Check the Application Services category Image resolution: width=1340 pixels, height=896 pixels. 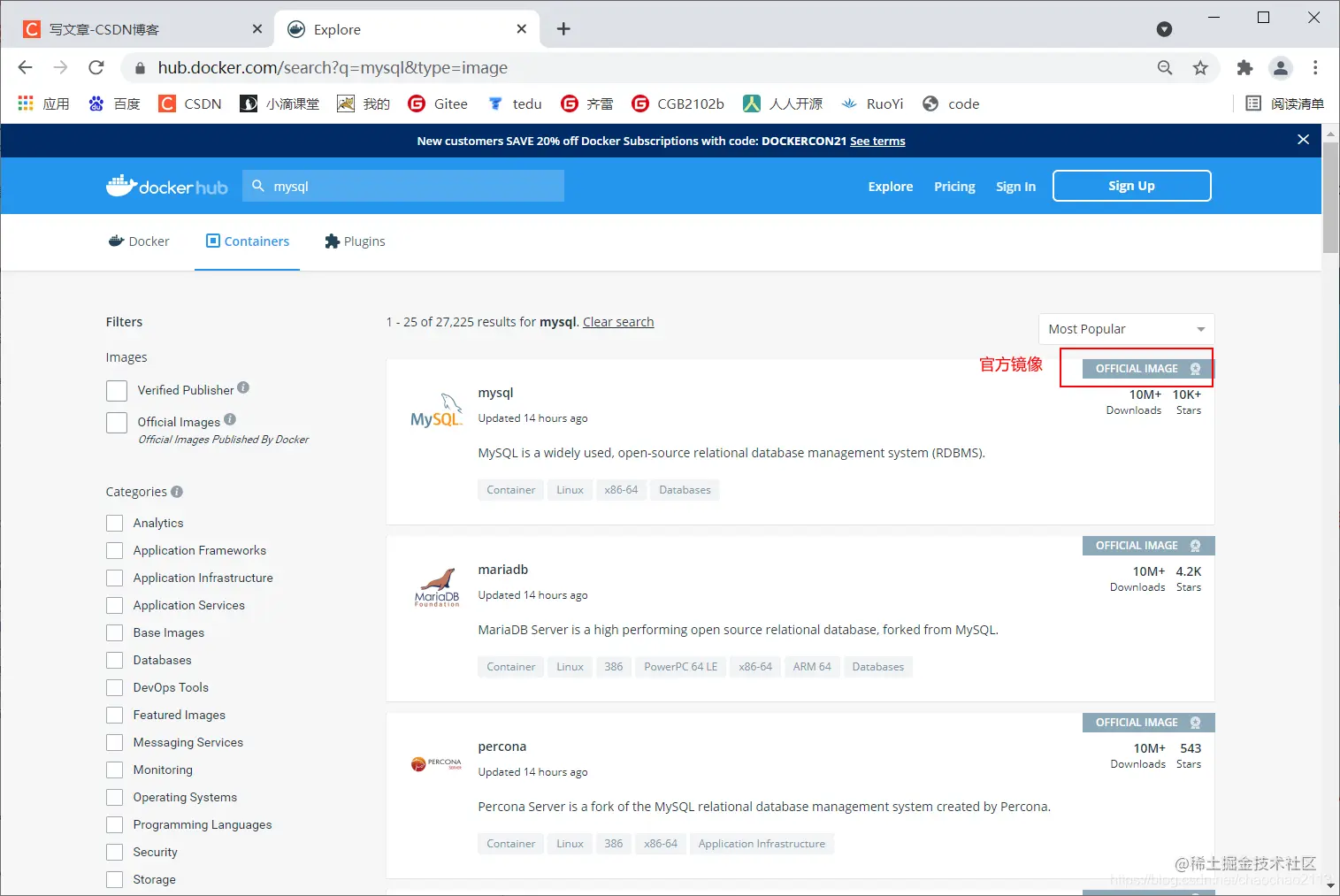[x=115, y=605]
